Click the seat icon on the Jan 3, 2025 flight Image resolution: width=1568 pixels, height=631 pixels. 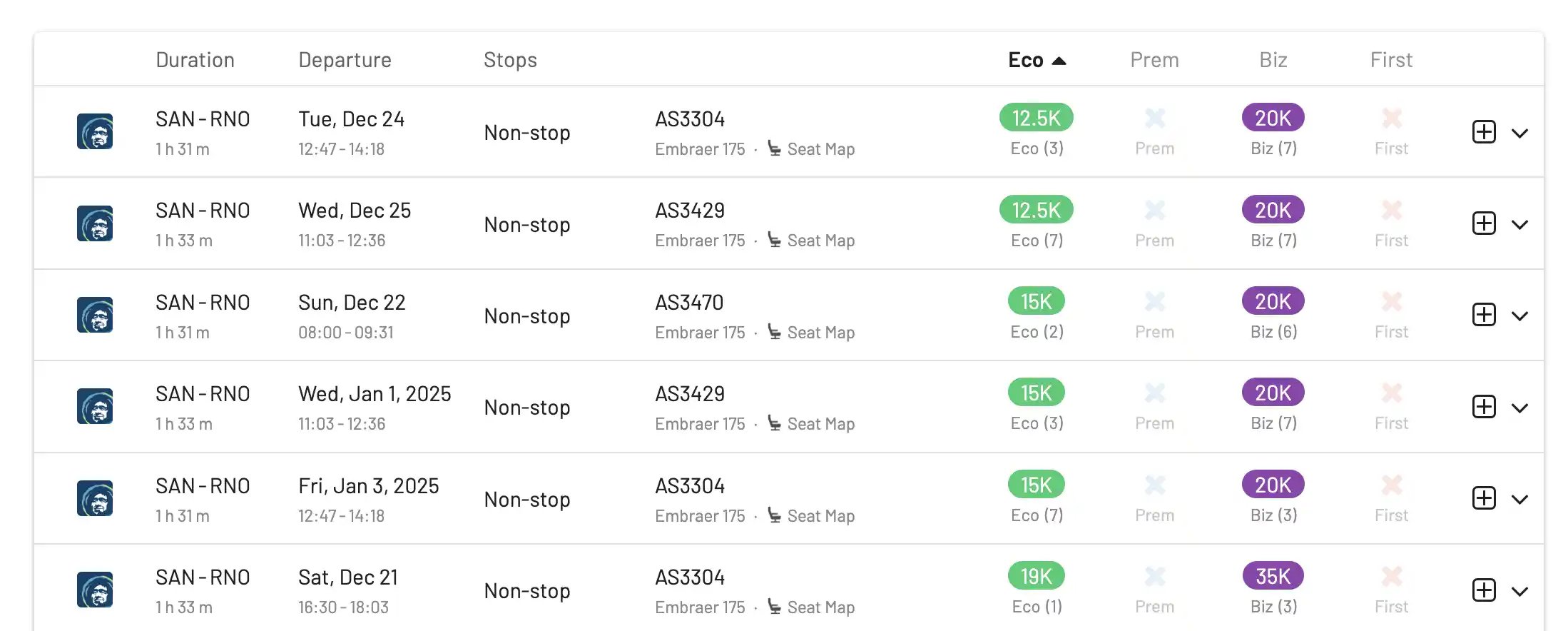(774, 515)
